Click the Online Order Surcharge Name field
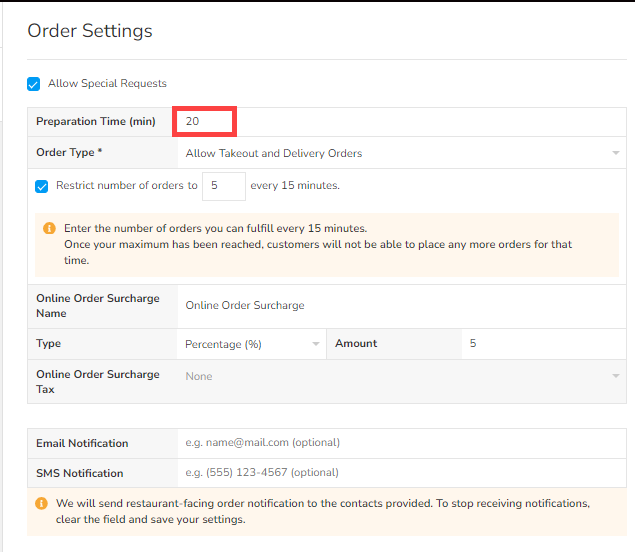Screen dimensions: 635x552 (x=400, y=306)
